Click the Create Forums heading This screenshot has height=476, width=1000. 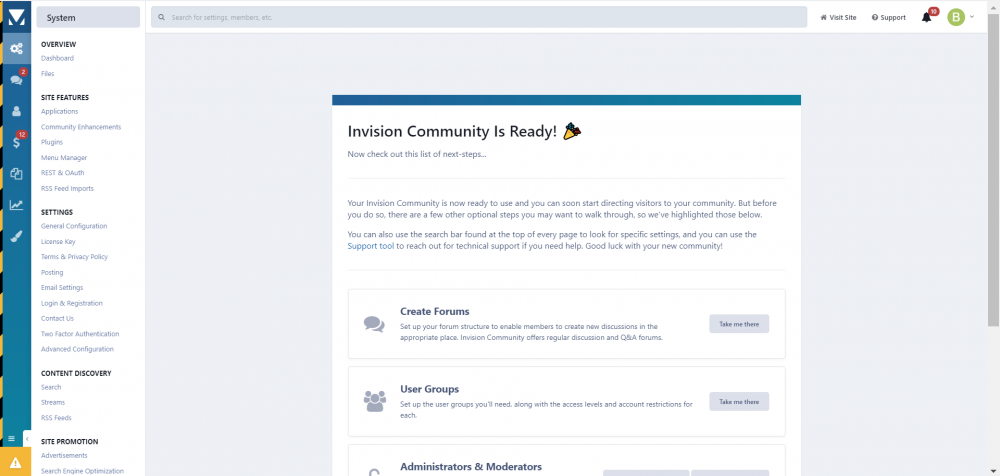435,311
